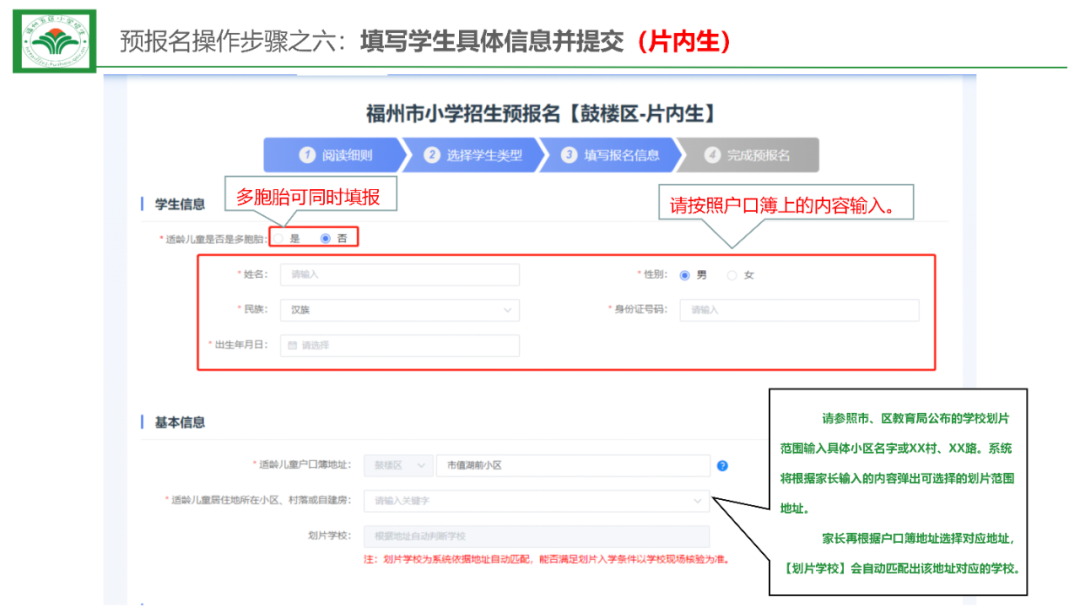Go to the 阅读细则 step tab
1080x608 pixels.
335,155
